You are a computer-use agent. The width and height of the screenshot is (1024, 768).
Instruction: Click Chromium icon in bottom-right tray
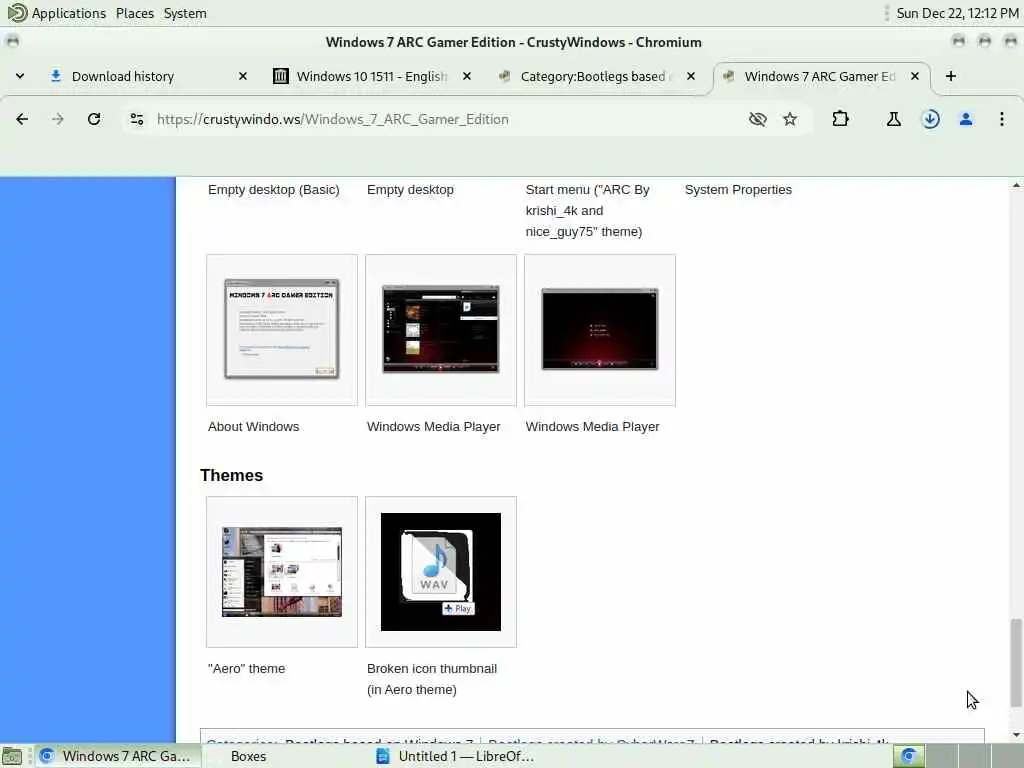pos(908,756)
